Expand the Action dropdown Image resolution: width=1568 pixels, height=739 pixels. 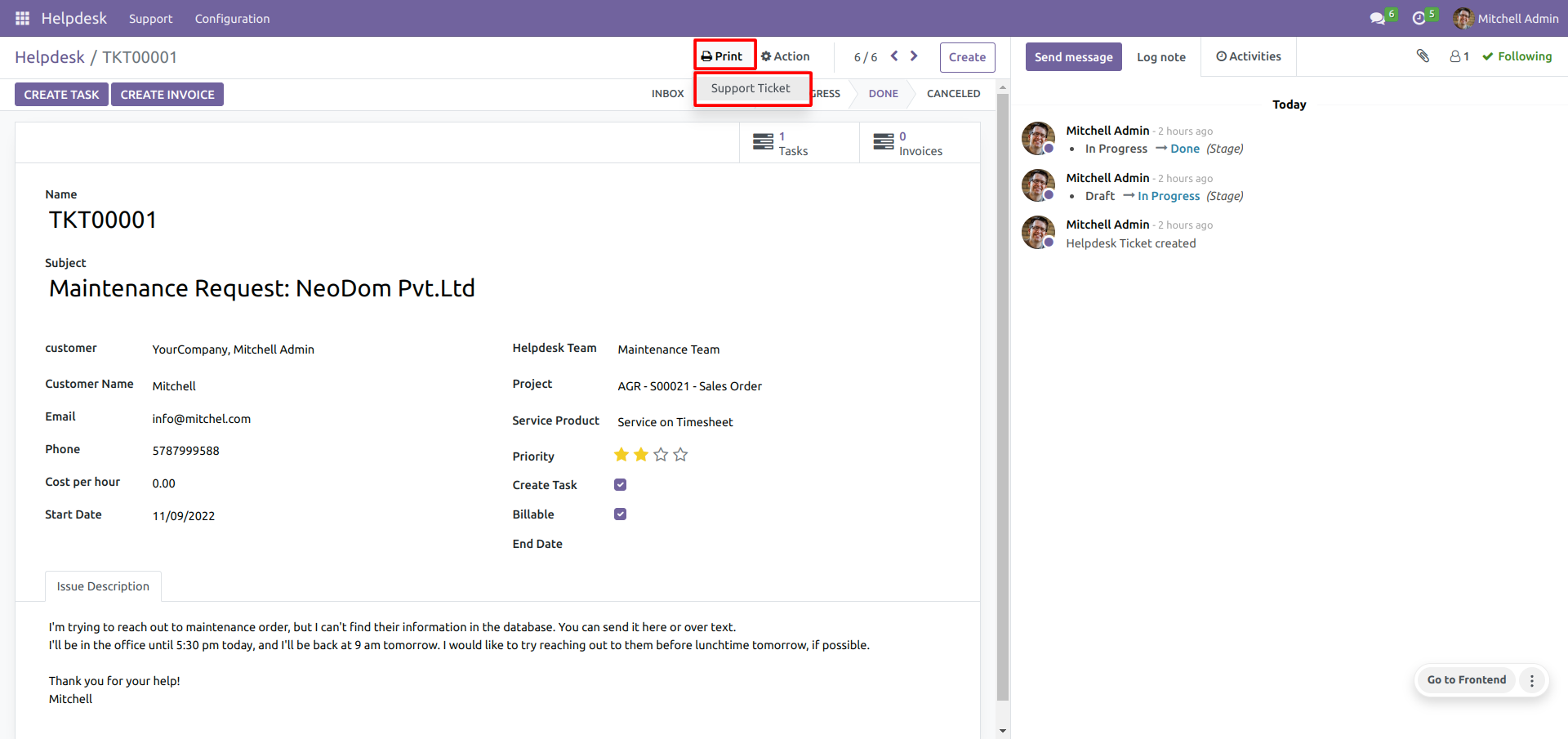(x=786, y=56)
